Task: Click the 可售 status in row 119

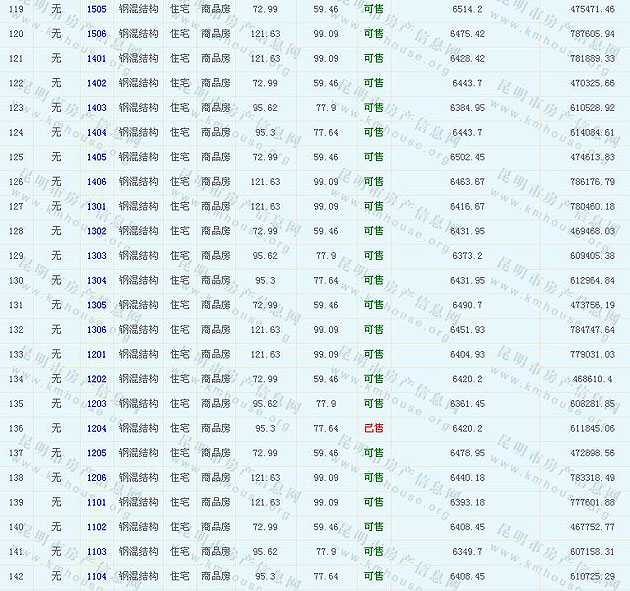Action: click(373, 9)
